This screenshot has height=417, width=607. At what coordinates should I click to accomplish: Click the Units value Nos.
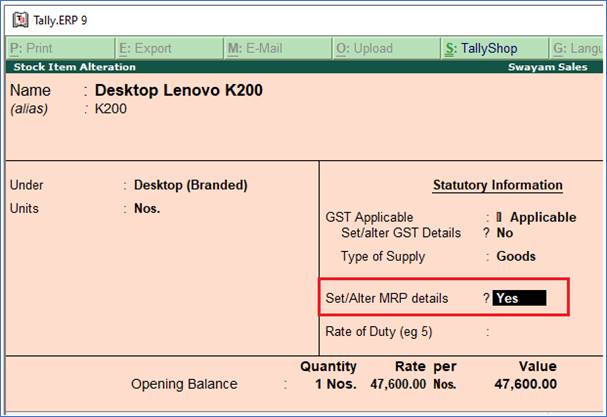pos(147,208)
